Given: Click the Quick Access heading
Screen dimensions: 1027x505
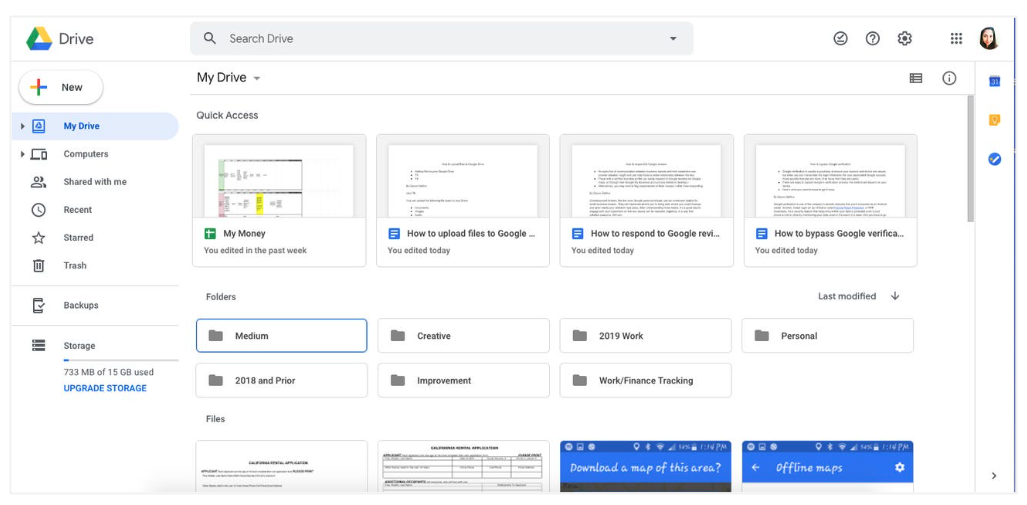Looking at the screenshot, I should 227,115.
